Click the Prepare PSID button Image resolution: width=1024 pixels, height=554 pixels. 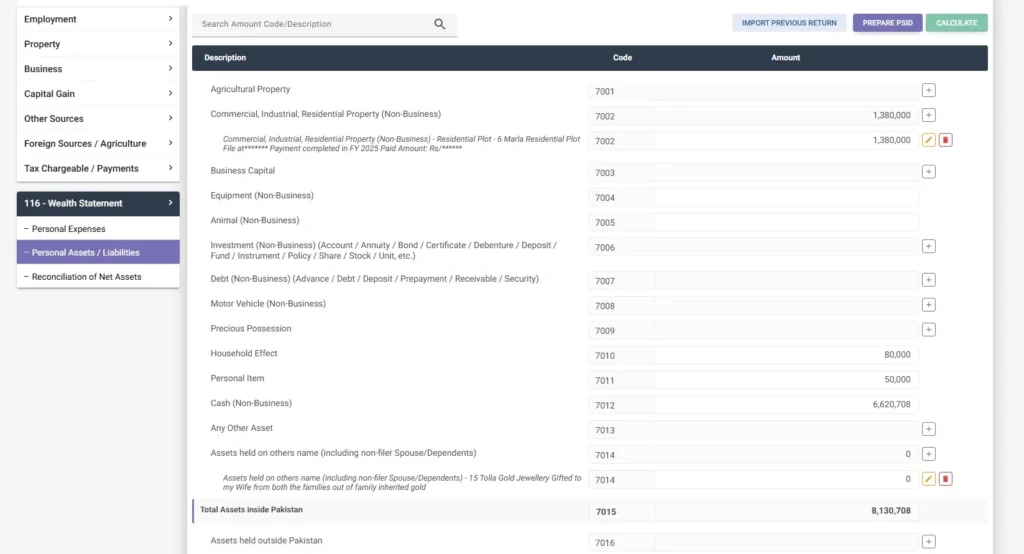point(887,23)
